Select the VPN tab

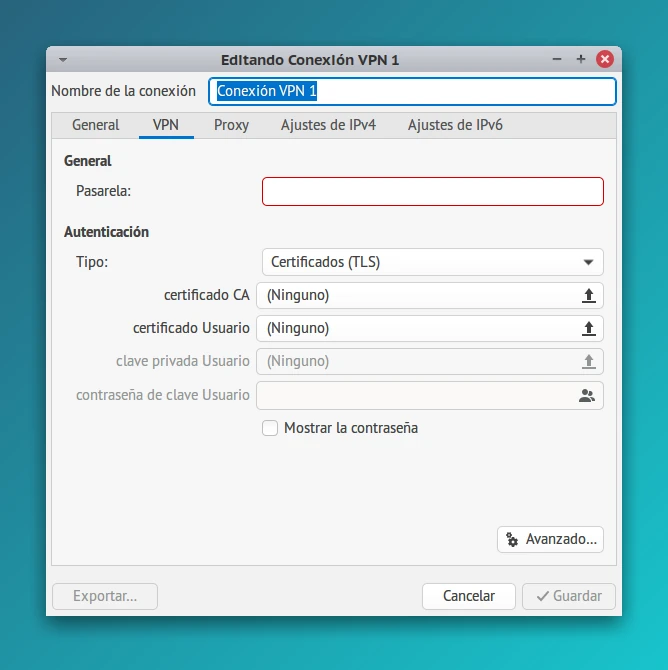pos(166,125)
